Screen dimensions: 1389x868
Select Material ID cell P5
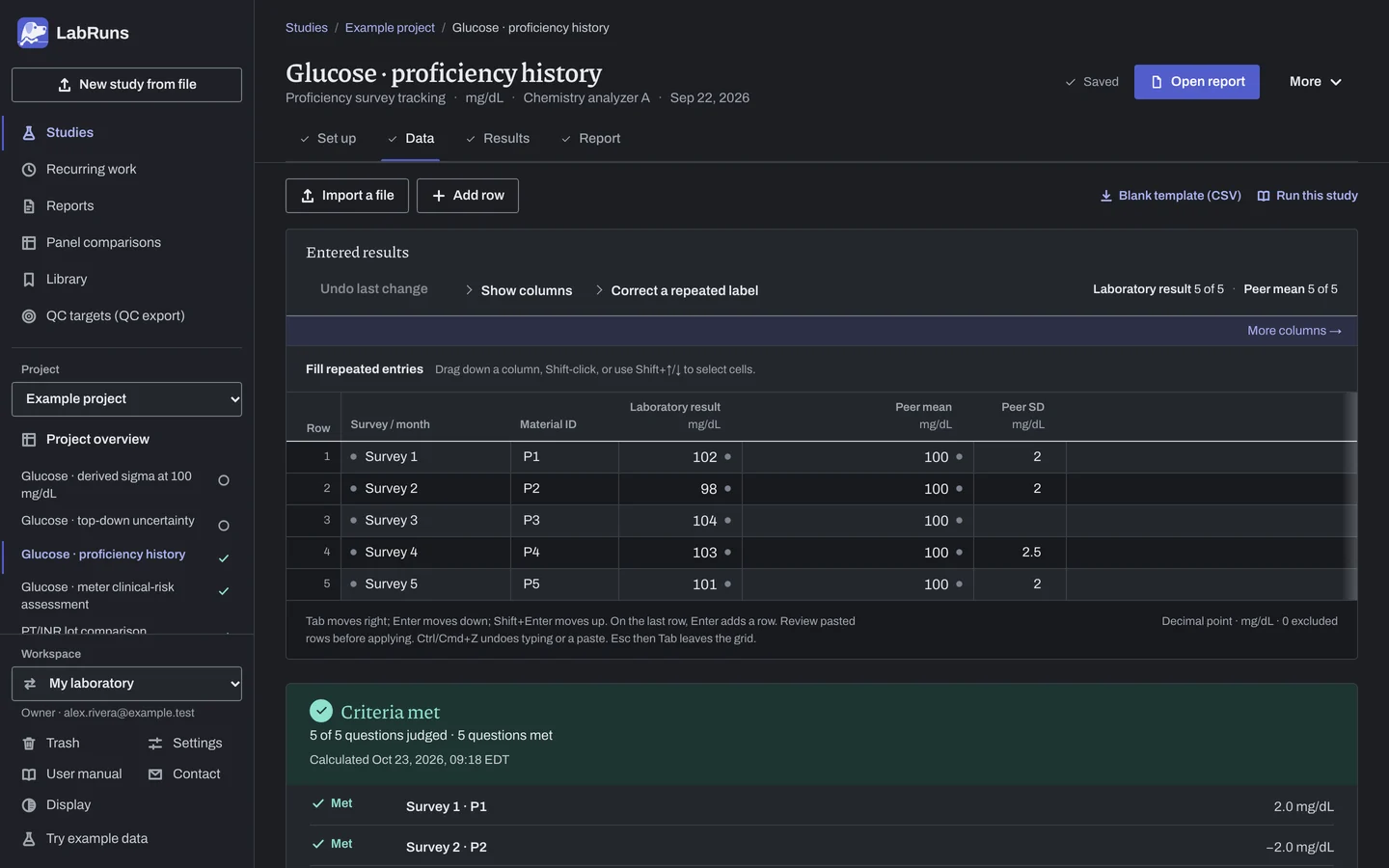point(564,584)
